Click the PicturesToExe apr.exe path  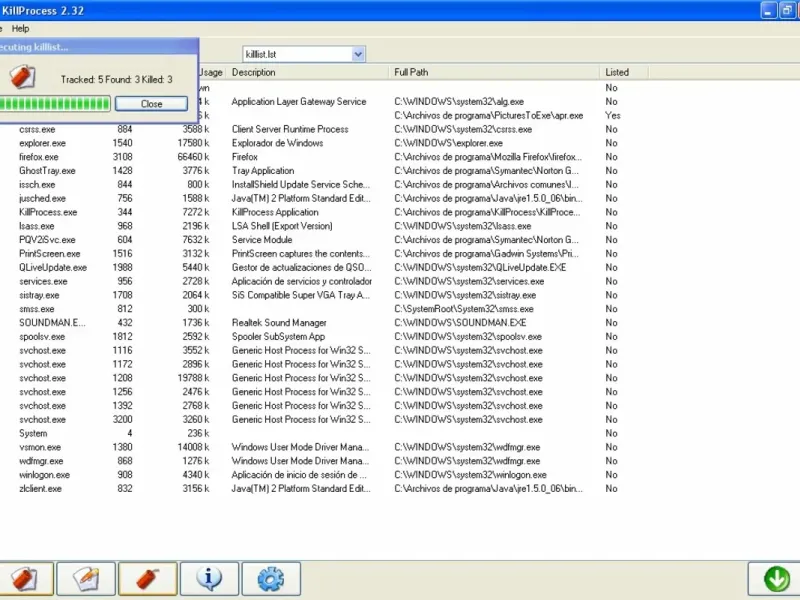pyautogui.click(x=489, y=115)
